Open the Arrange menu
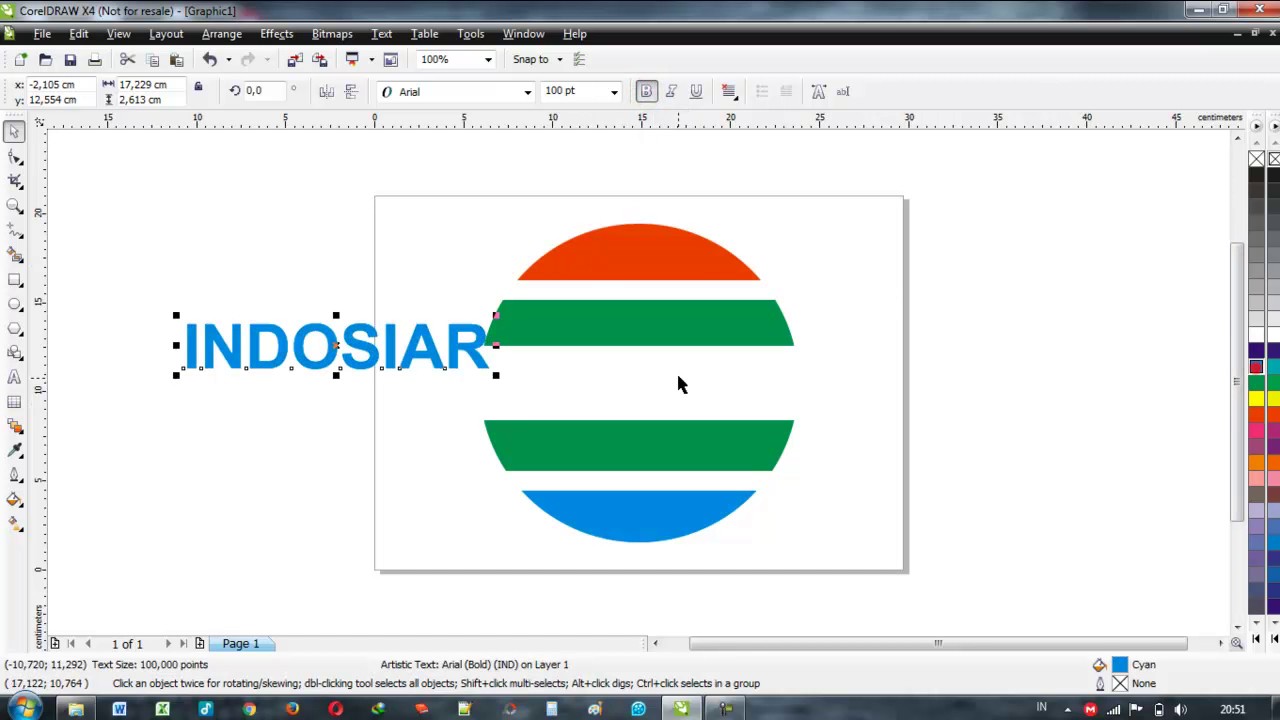Image resolution: width=1280 pixels, height=720 pixels. pyautogui.click(x=221, y=34)
